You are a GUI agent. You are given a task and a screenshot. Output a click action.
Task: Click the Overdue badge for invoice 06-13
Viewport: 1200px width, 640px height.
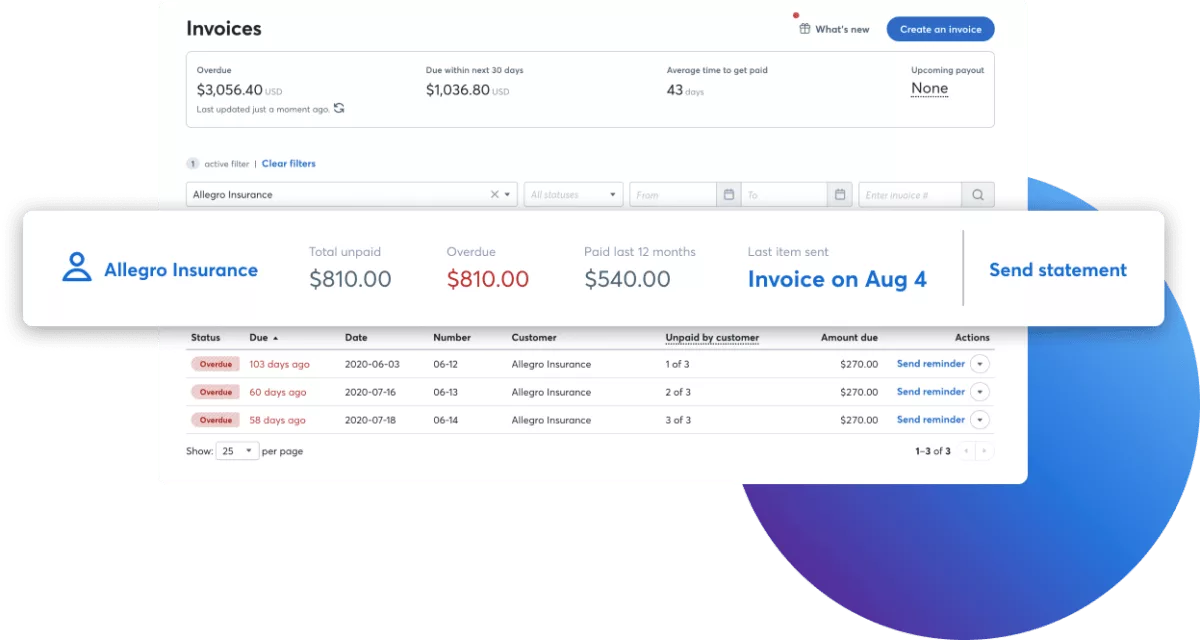tap(215, 392)
